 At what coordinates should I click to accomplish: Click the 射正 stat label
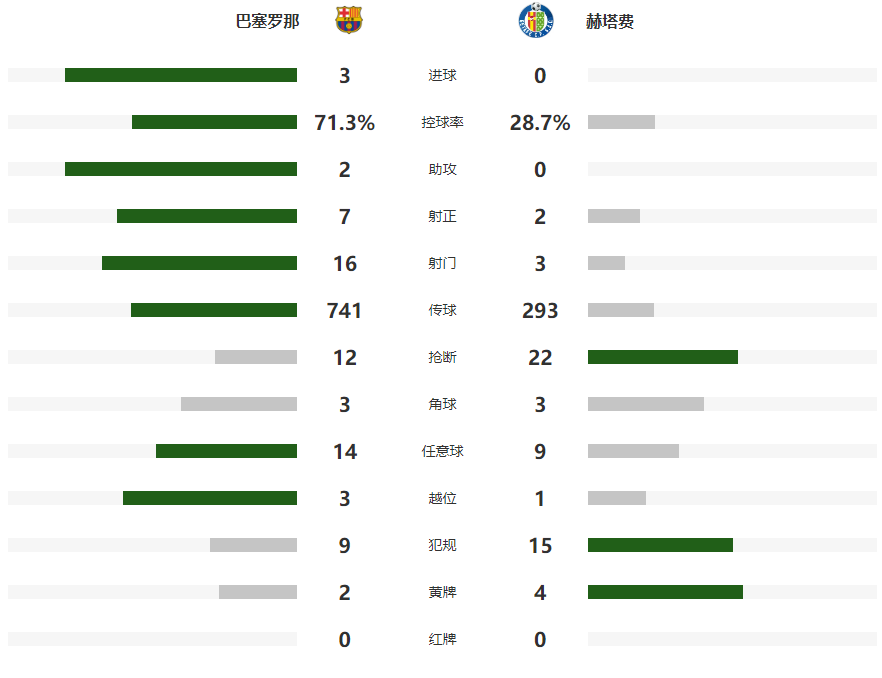click(x=442, y=217)
